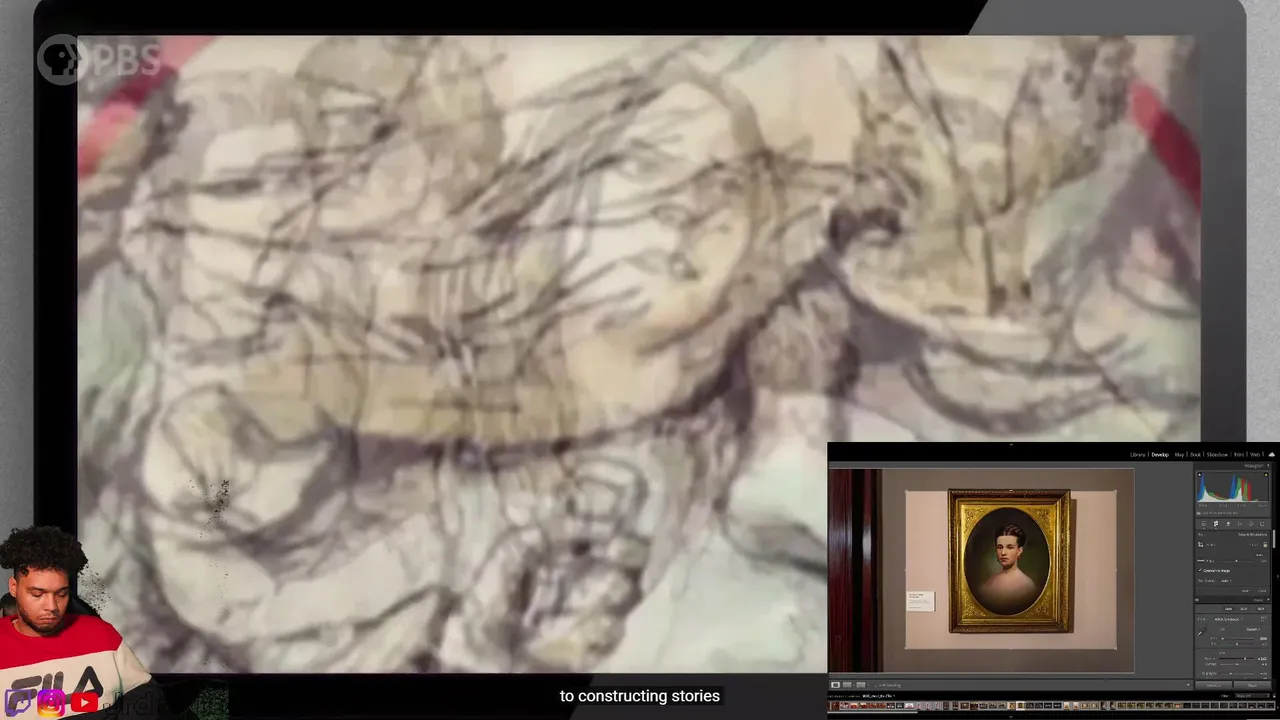
Task: Pick the Straighten tool beside Angle
Action: 1201,561
